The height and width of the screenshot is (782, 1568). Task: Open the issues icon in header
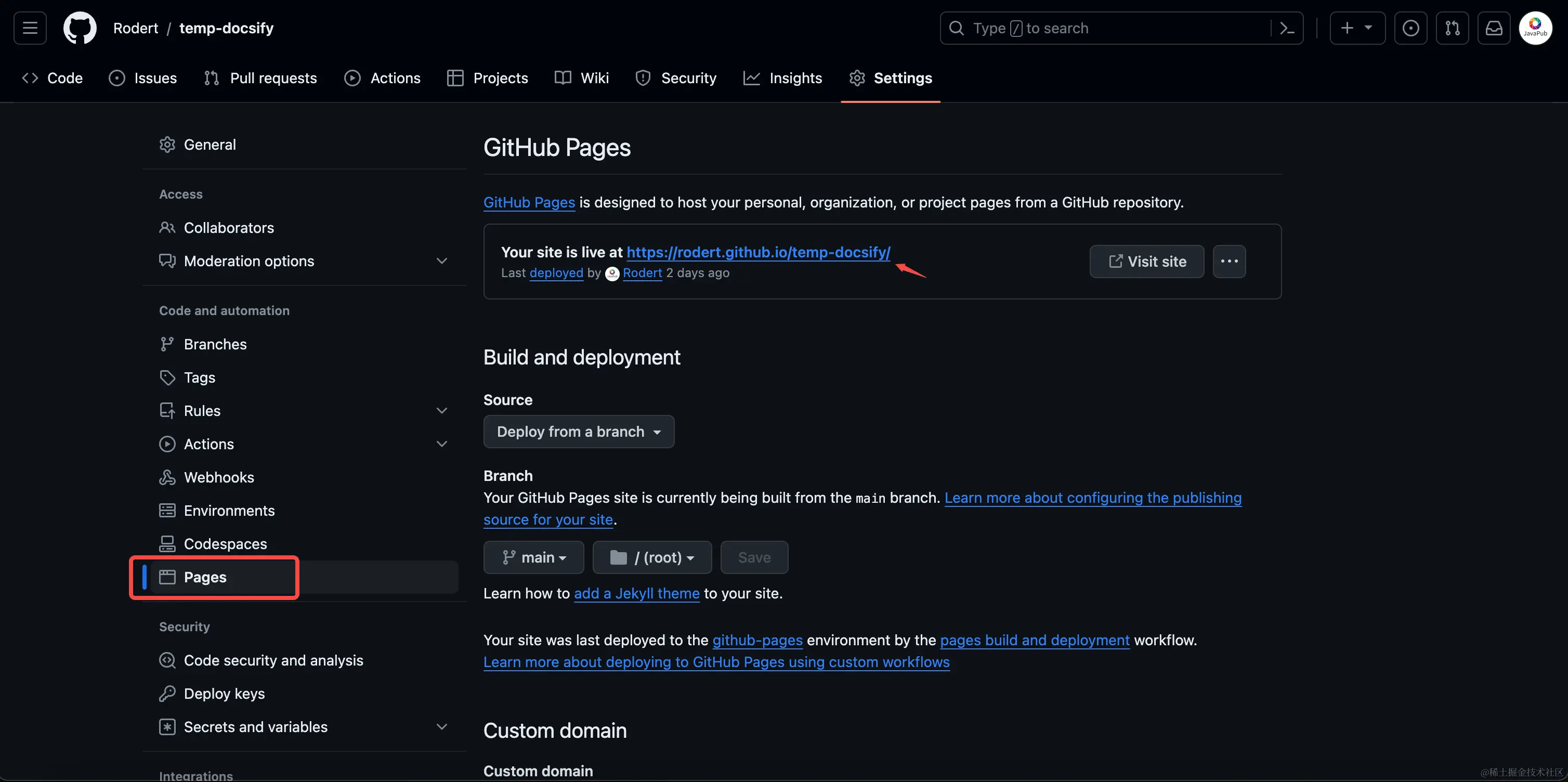click(1410, 28)
